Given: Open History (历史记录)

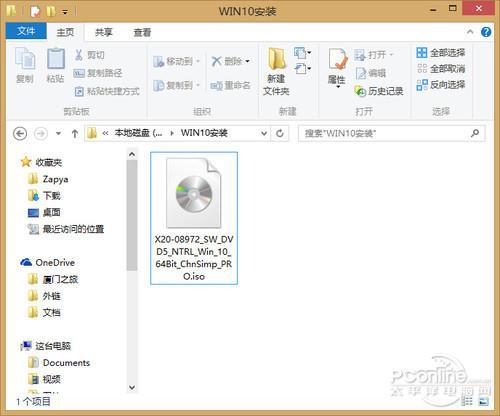Looking at the screenshot, I should tap(379, 91).
